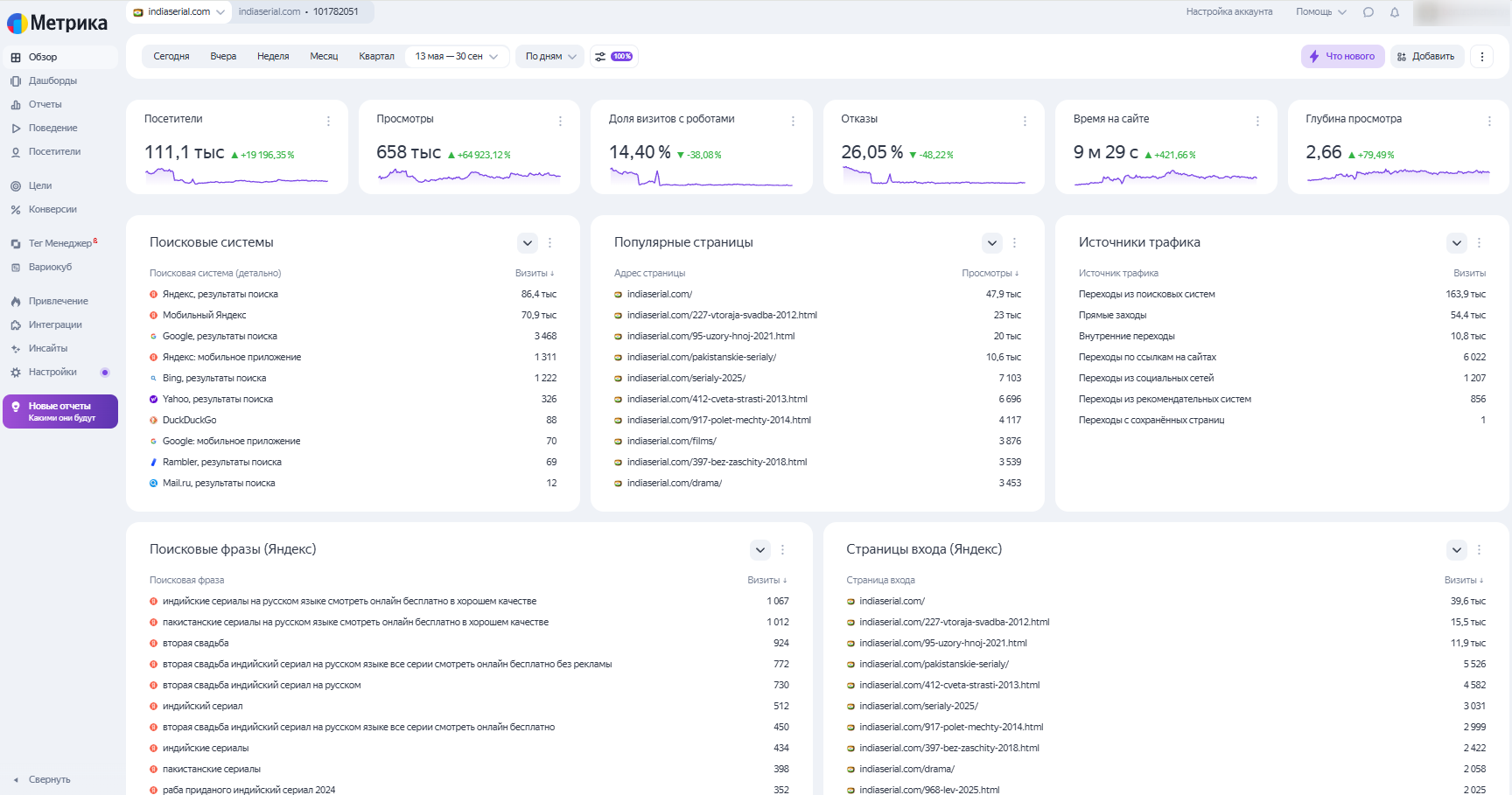
Task: Click the Метрика logo
Action: pos(58,23)
